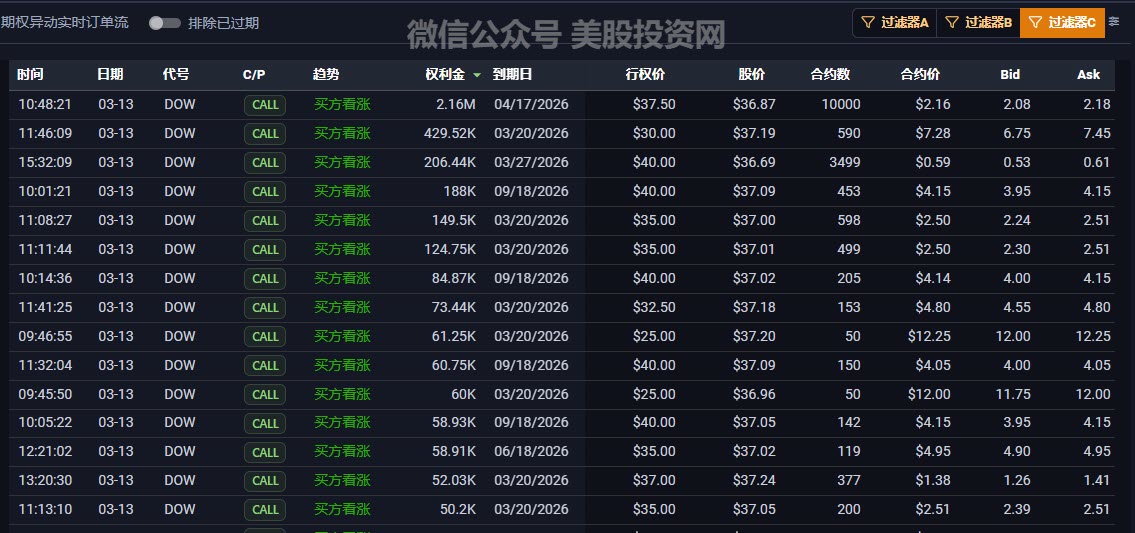Click the CALL badge in the 15:32:09 row
Image resolution: width=1135 pixels, height=533 pixels.
click(x=265, y=163)
